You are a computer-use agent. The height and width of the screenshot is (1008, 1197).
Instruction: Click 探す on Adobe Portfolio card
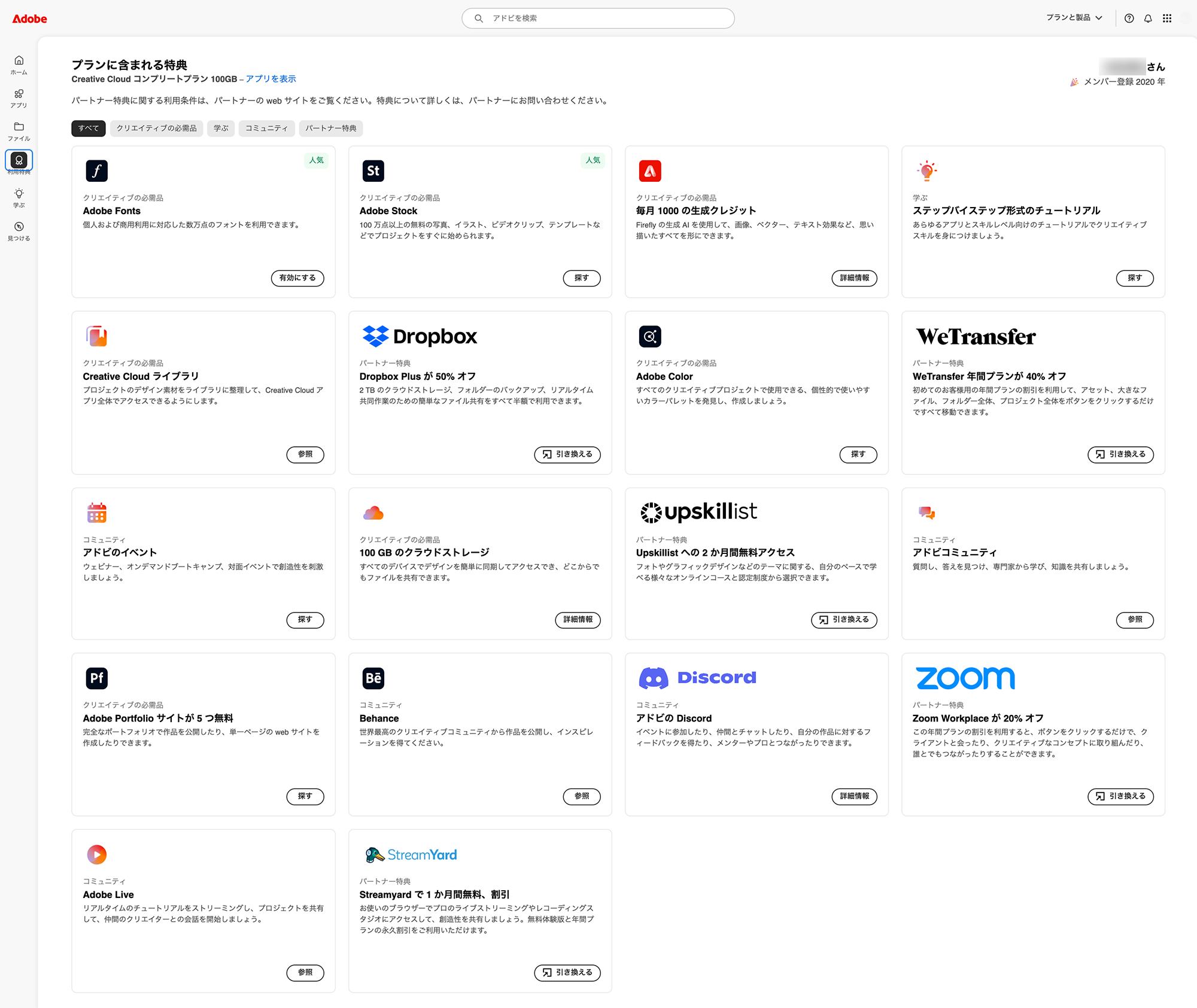pyautogui.click(x=305, y=796)
